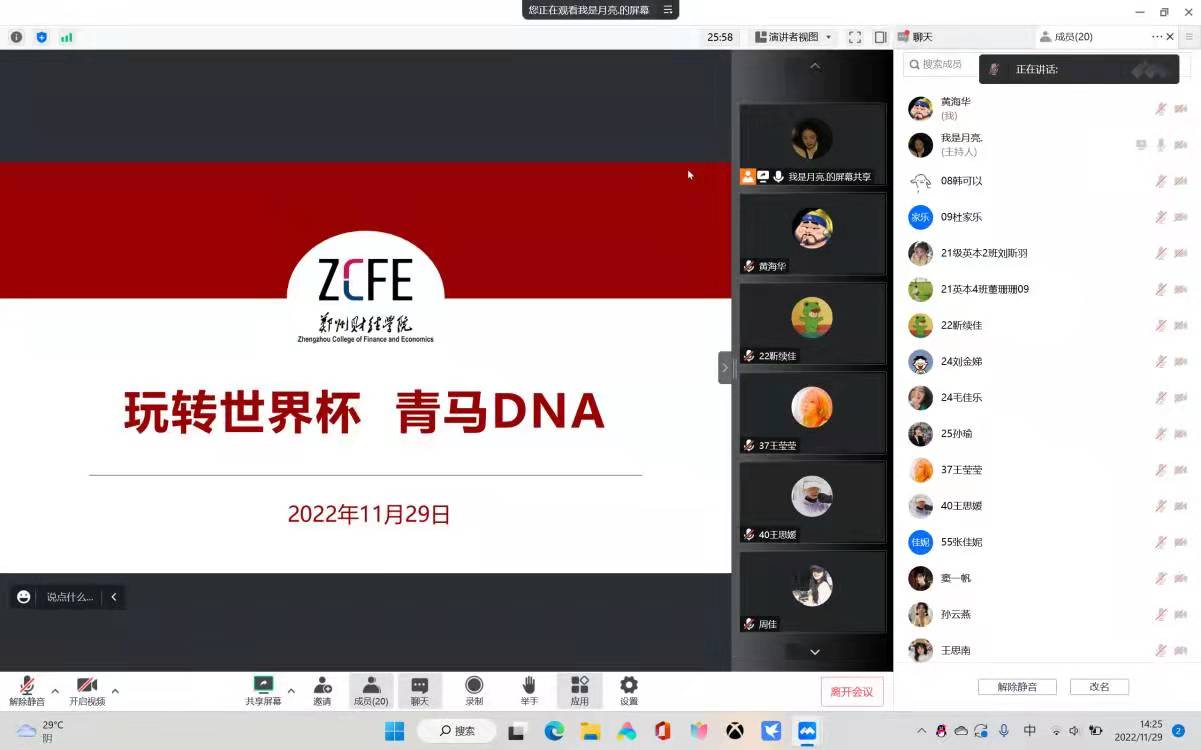Screen dimensions: 1201x750
Task: Toggle microphone icon in 09杜家乐 row
Action: (x=1161, y=217)
